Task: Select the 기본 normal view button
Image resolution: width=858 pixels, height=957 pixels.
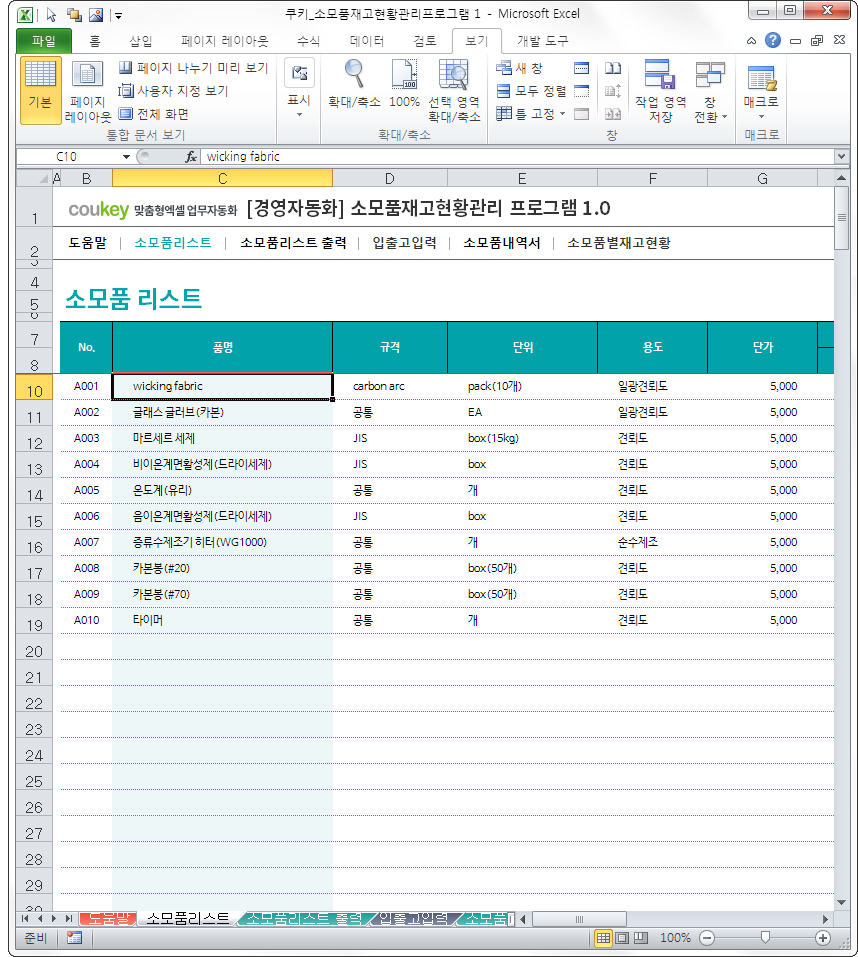Action: coord(40,90)
